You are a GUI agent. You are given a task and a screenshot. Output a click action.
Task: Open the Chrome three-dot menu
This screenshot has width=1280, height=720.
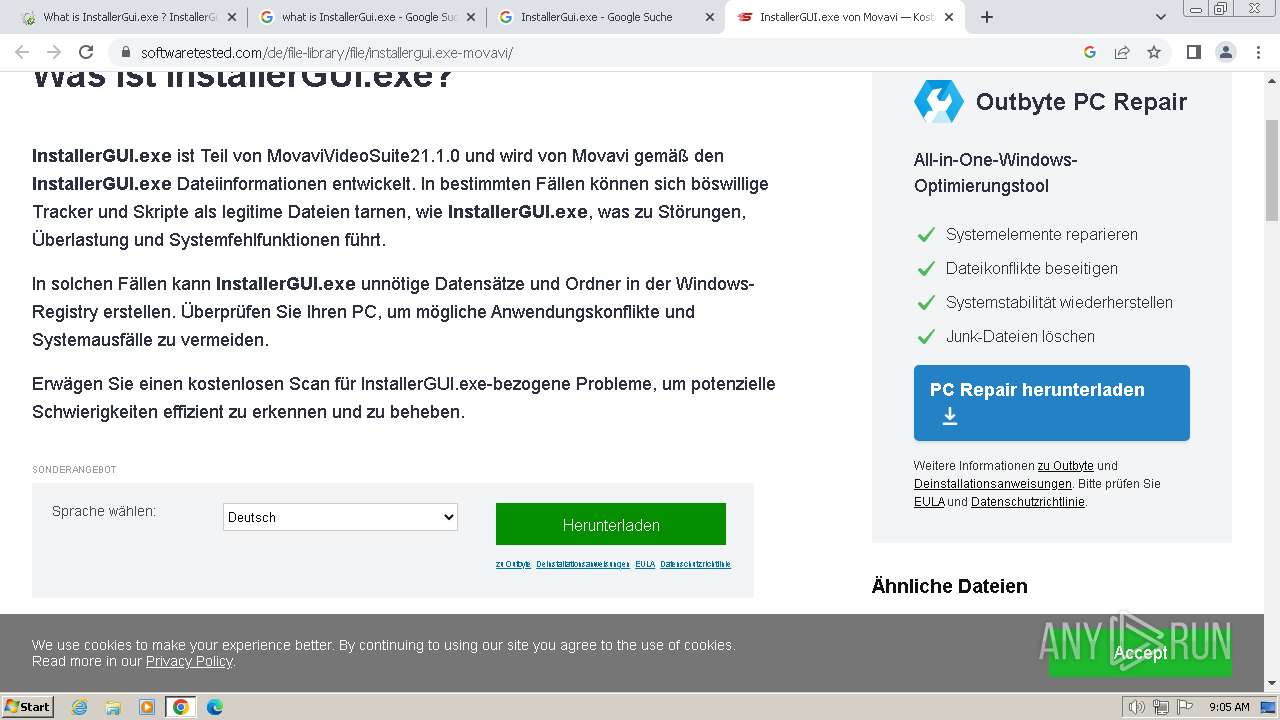click(1257, 52)
